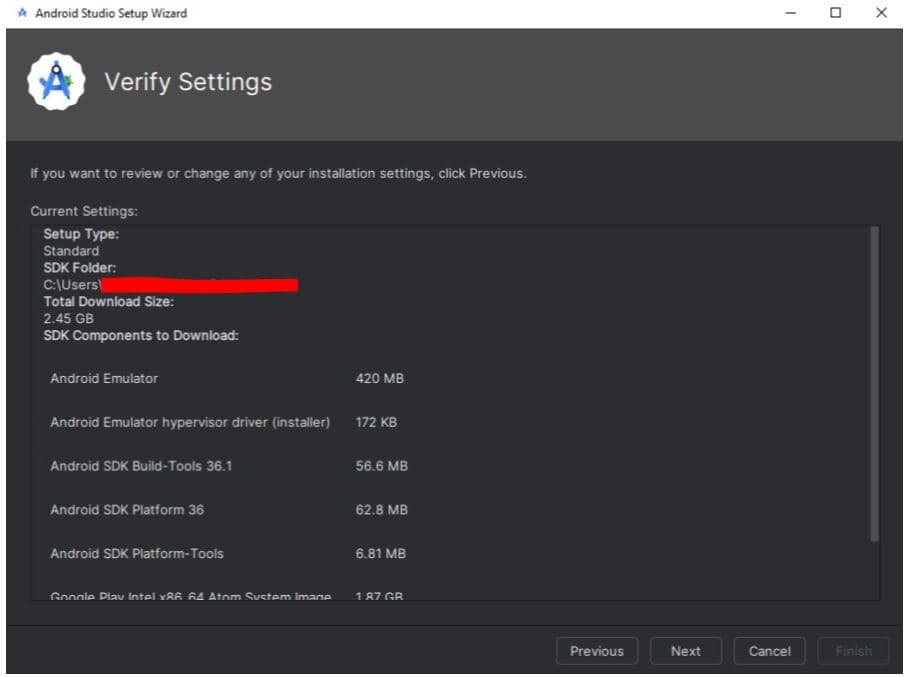Cancel the setup wizard

pyautogui.click(x=769, y=651)
